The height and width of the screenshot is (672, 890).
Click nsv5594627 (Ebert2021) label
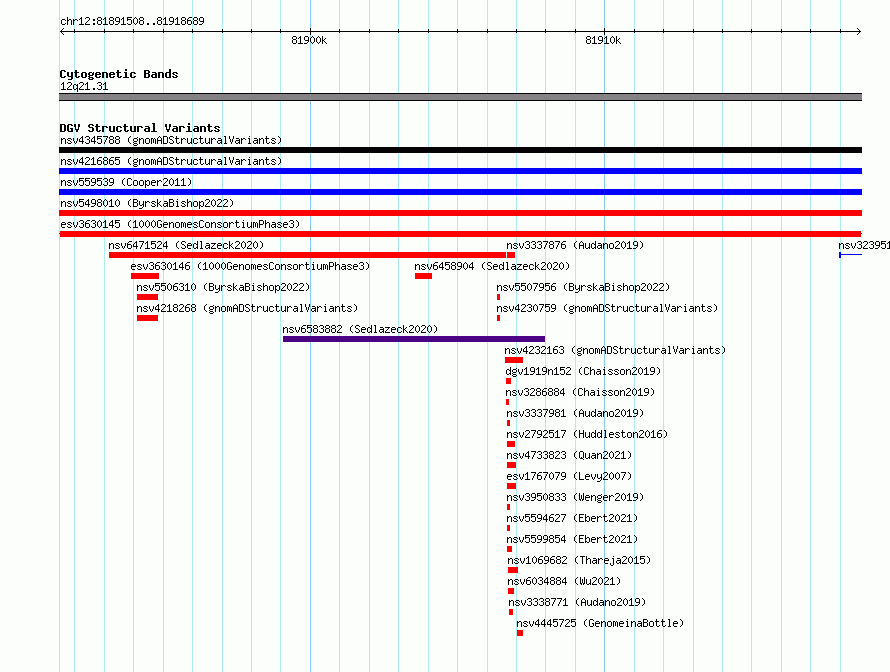tap(572, 518)
